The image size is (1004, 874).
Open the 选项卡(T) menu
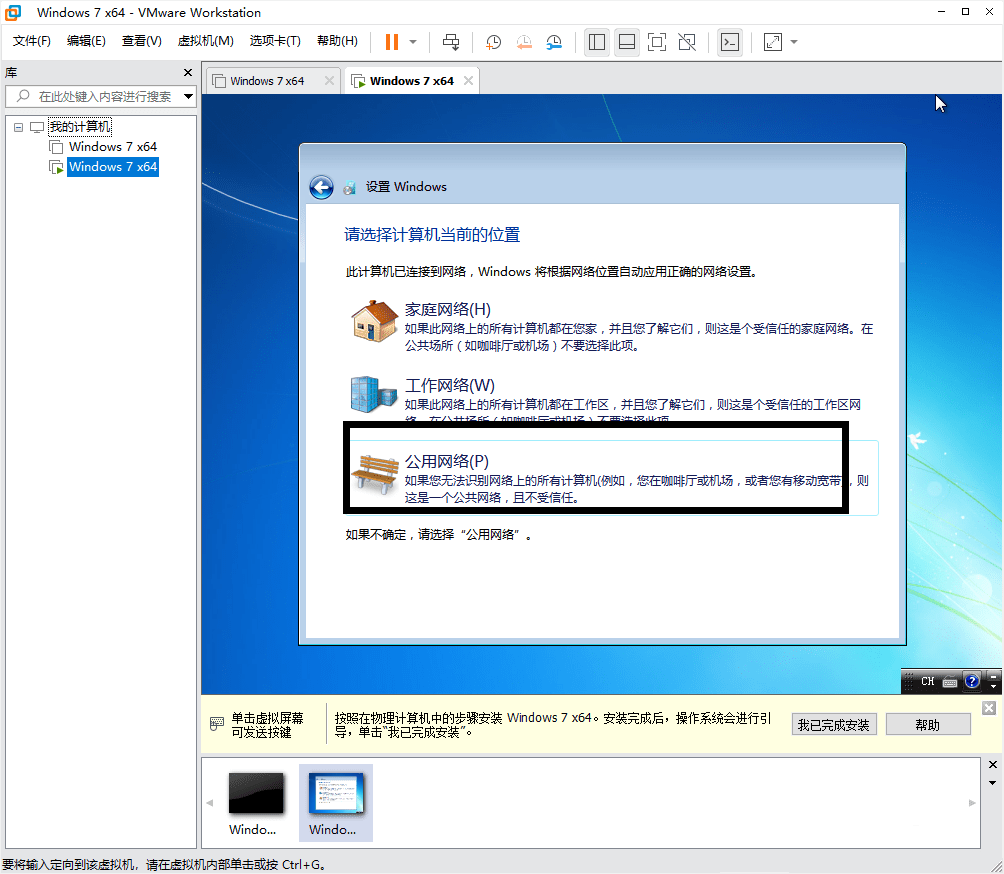click(275, 41)
